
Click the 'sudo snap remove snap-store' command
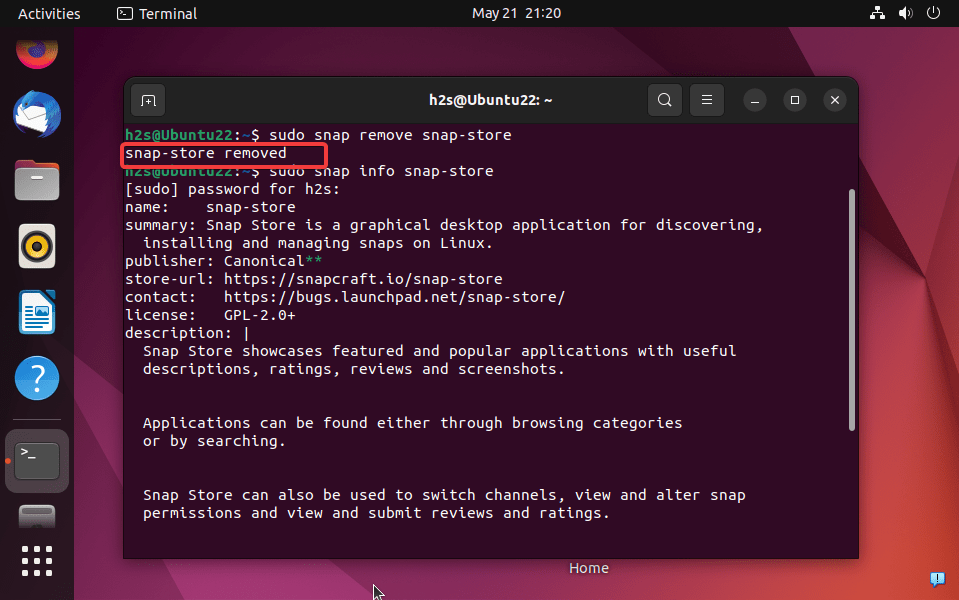tap(390, 135)
